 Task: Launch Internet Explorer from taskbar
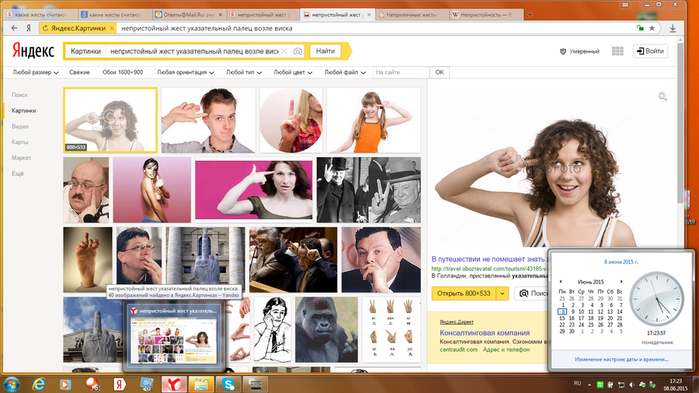pyautogui.click(x=39, y=384)
